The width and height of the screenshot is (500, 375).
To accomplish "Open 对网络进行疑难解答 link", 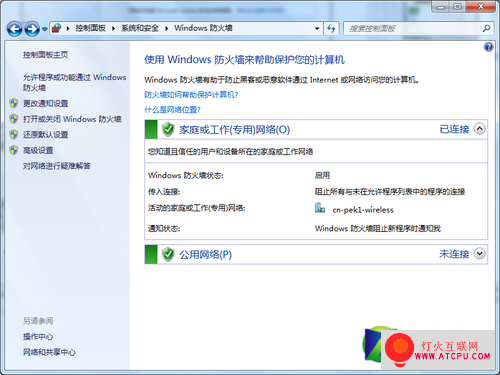I will click(57, 166).
